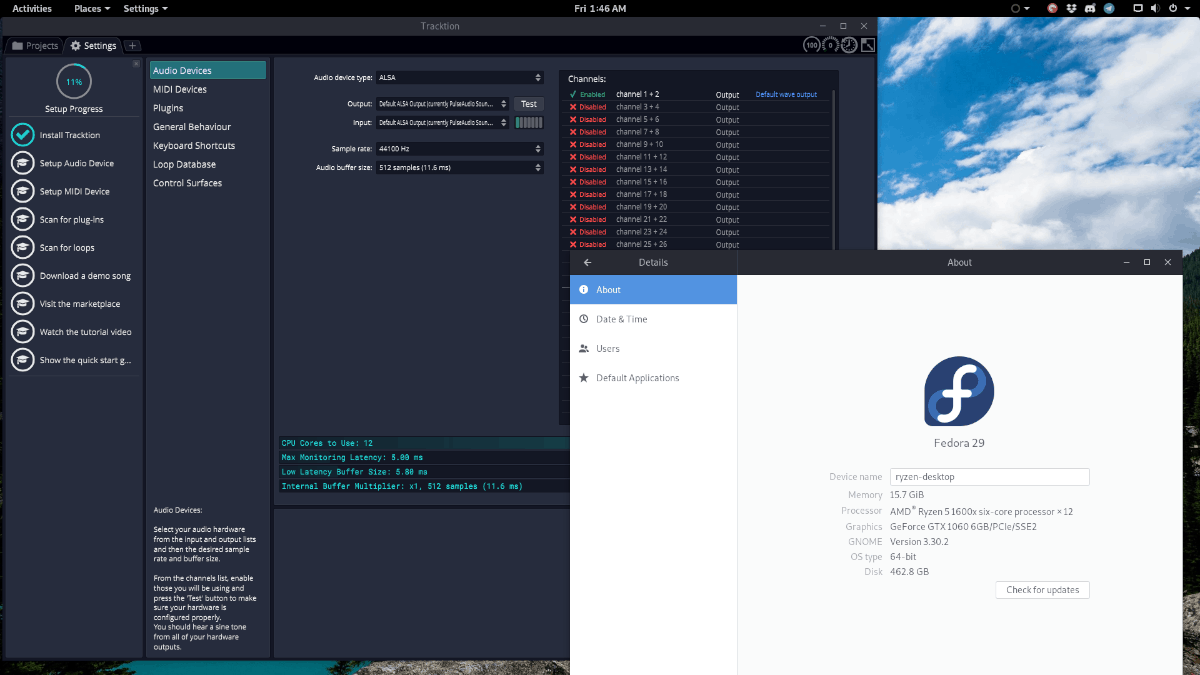Enable channel 17 + 18 output
This screenshot has height=675, width=1200.
[588, 194]
